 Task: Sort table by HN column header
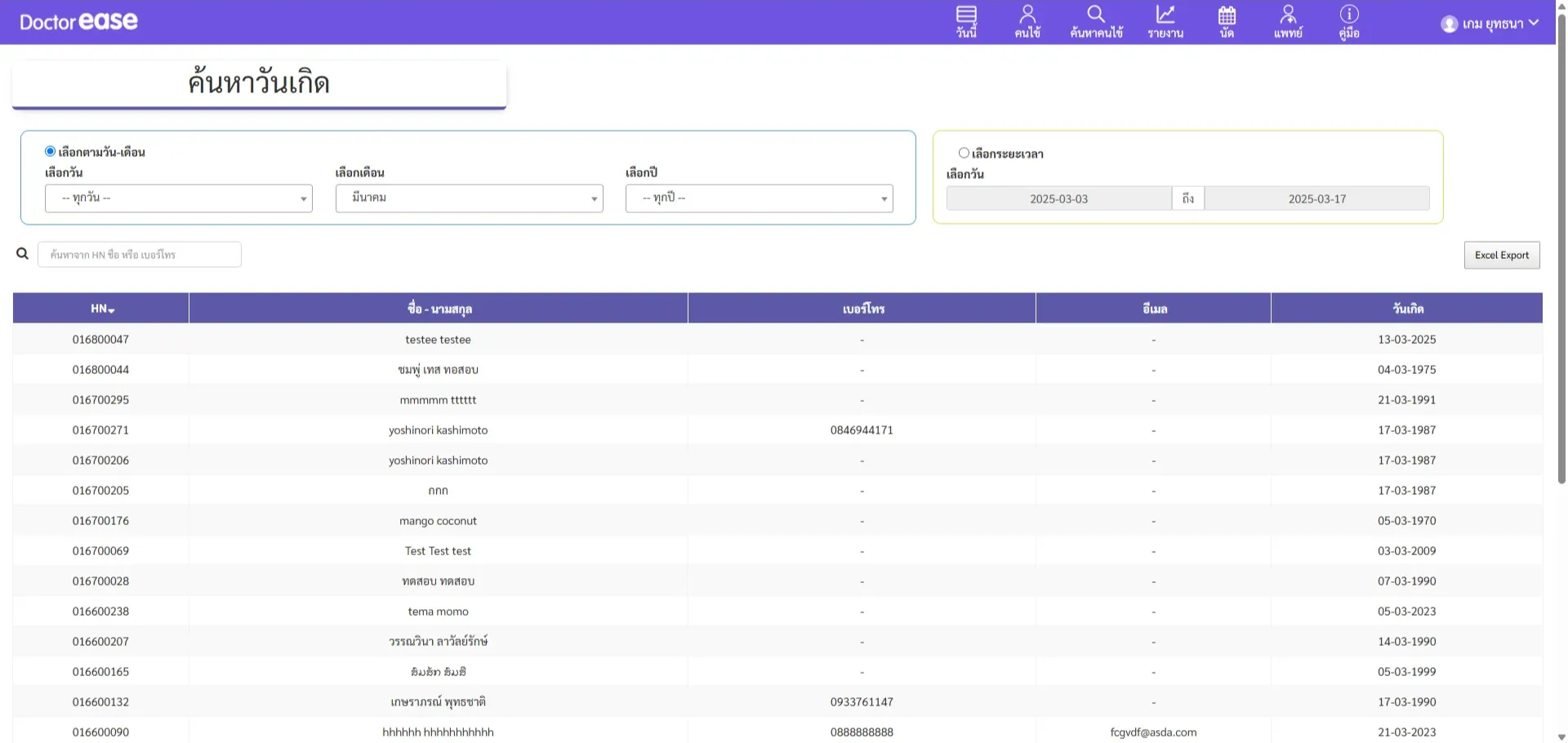point(101,309)
